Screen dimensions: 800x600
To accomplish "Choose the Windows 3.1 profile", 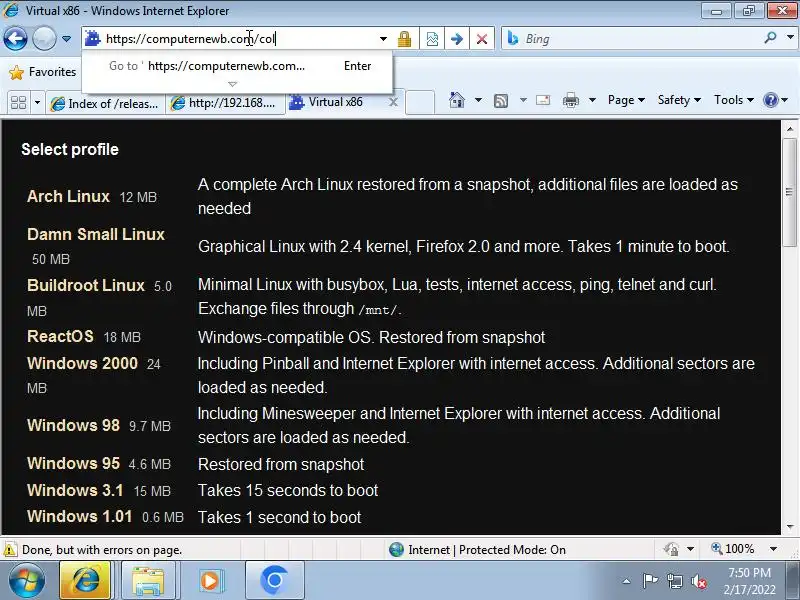I will 75,490.
